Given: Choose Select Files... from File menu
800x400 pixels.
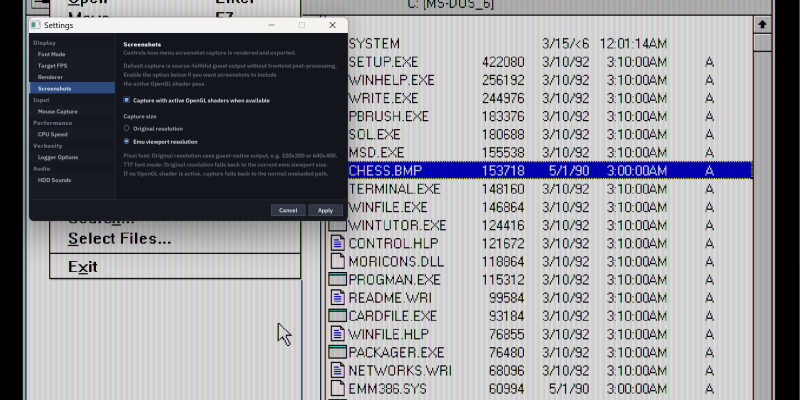Looking at the screenshot, I should pyautogui.click(x=119, y=239).
